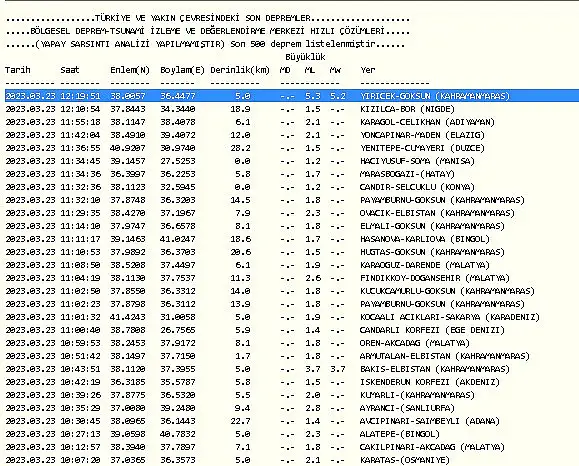This screenshot has width=579, height=466.
Task: Click the Büyüklük heading text
Action: click(x=305, y=57)
